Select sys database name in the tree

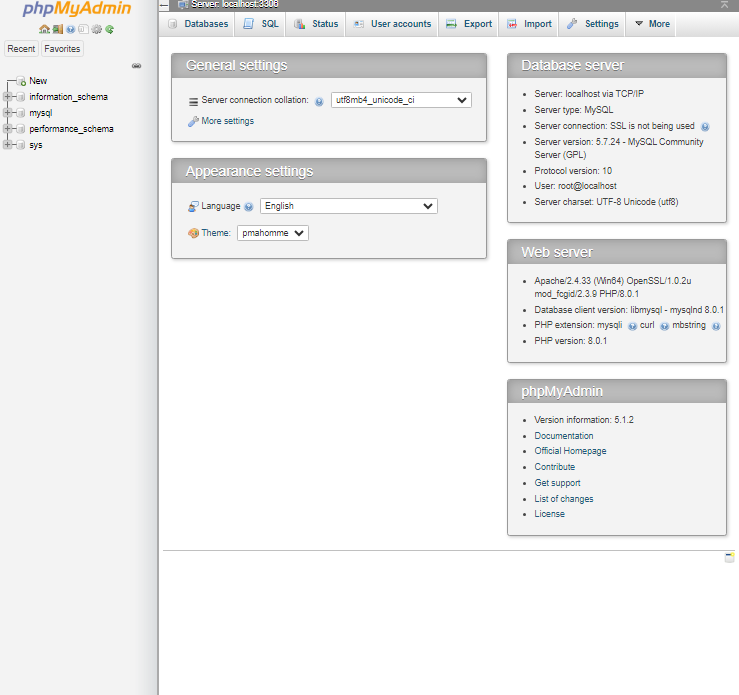tap(36, 145)
